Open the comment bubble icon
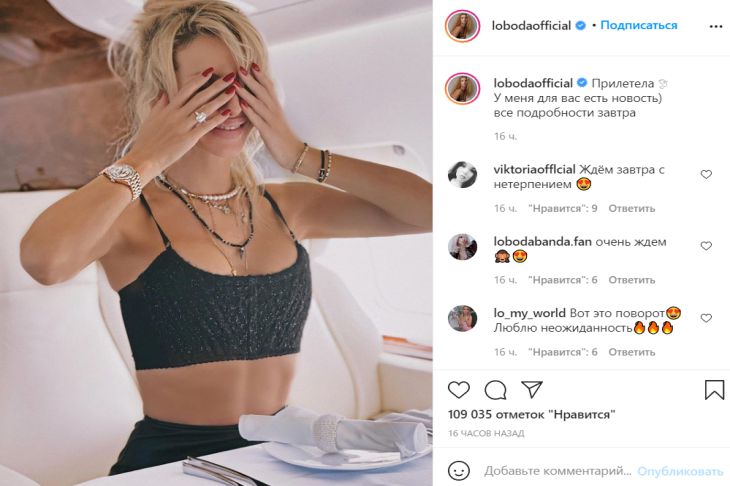The height and width of the screenshot is (486, 730). (495, 390)
